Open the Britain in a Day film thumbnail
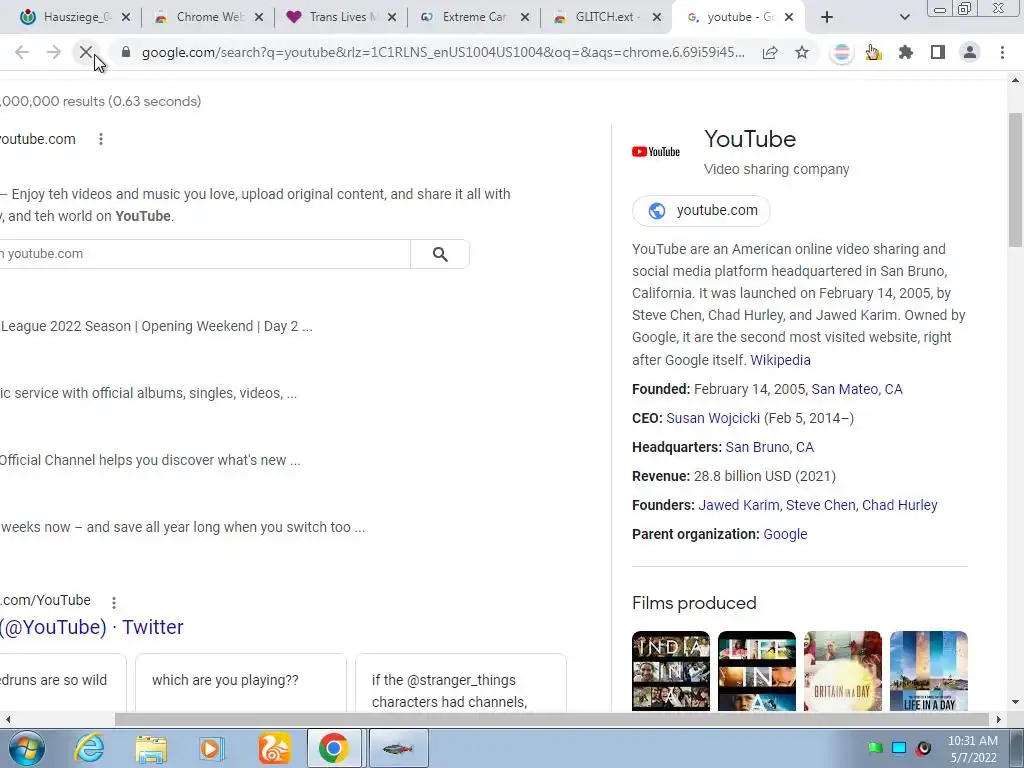Image resolution: width=1024 pixels, height=768 pixels. coord(842,671)
